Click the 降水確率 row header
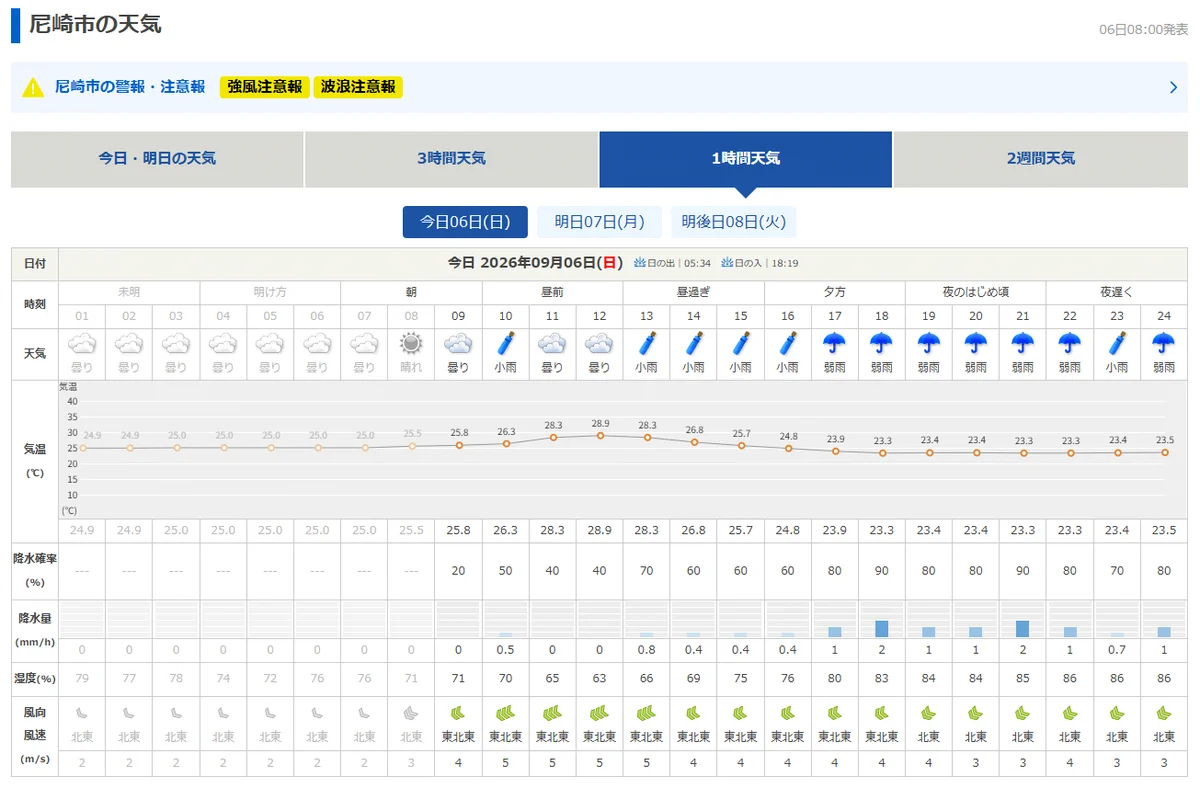This screenshot has width=1200, height=788. pyautogui.click(x=35, y=570)
